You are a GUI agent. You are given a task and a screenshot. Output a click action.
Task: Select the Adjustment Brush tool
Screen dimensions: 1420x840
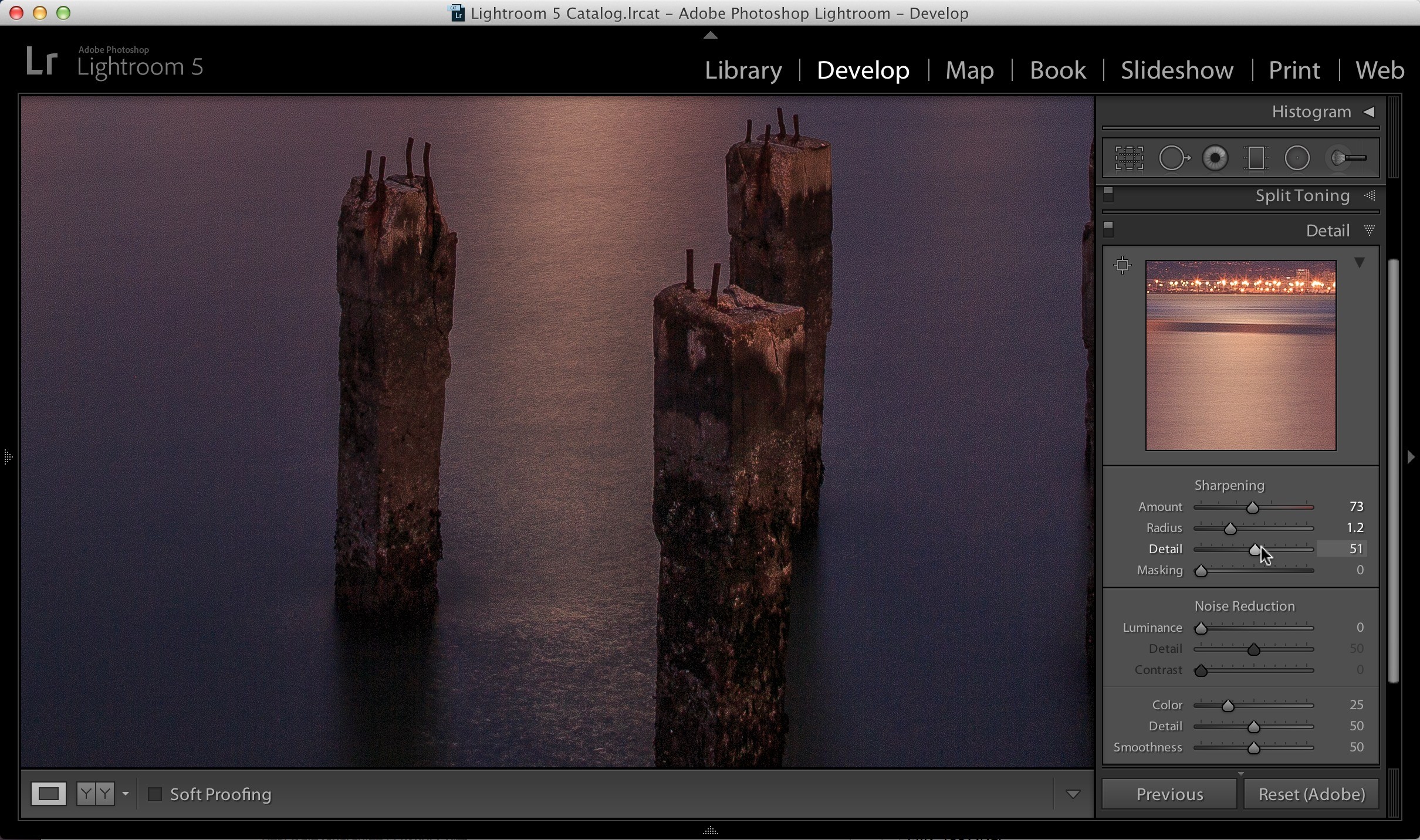click(1347, 158)
